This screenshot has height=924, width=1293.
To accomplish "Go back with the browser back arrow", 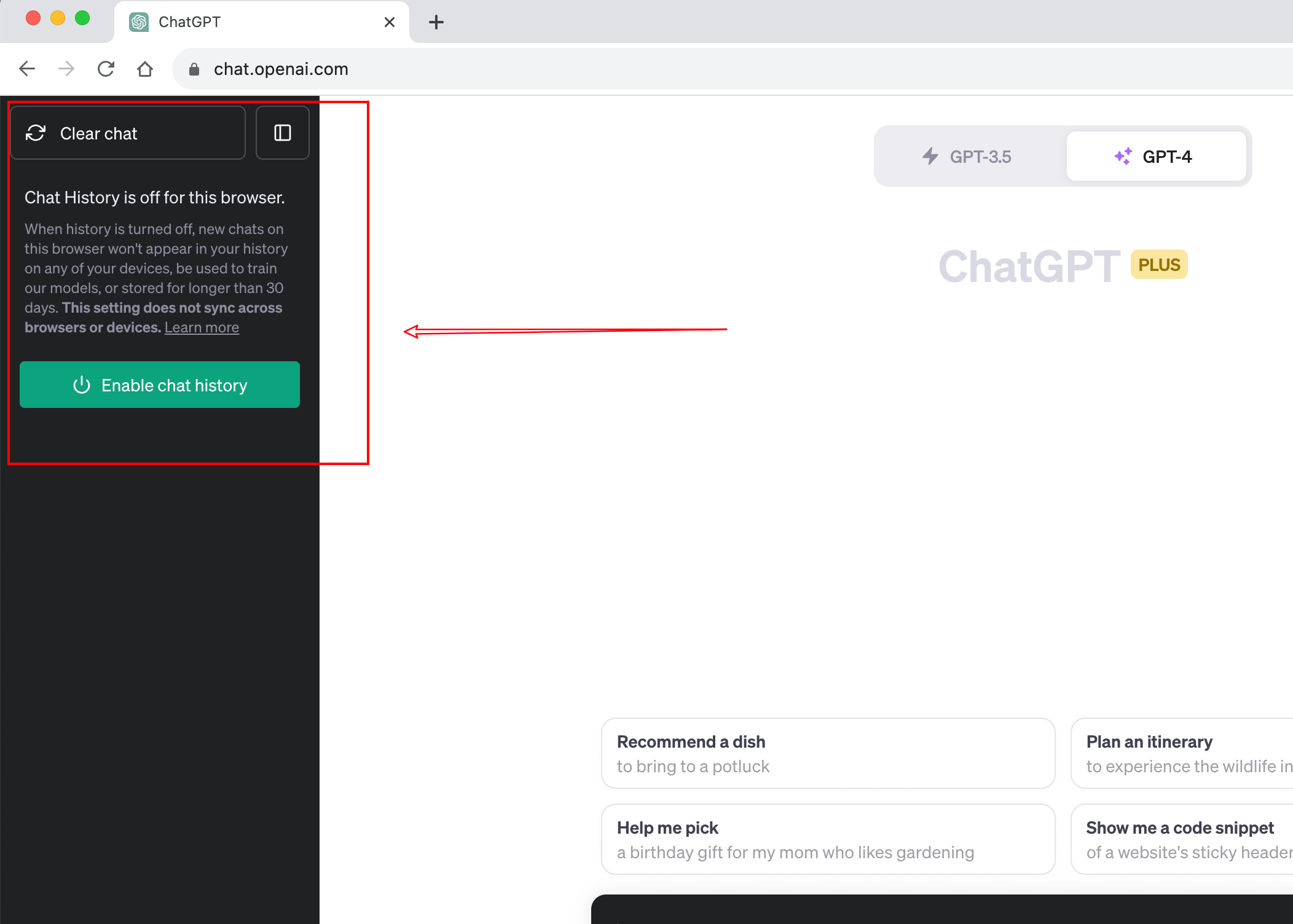I will (x=27, y=69).
